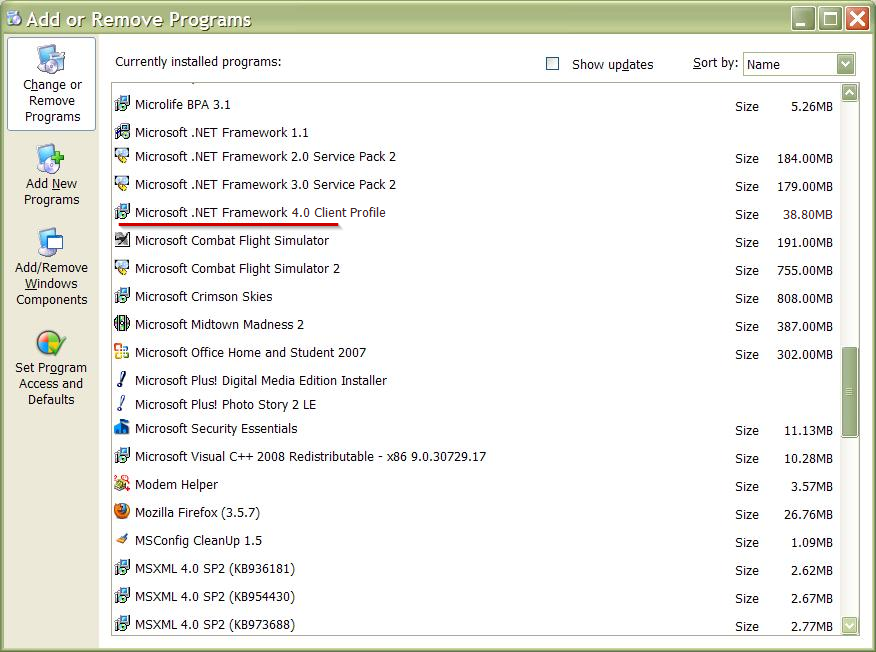Click the Microsoft Office Home and Student icon
Screen dimensions: 876x652
click(x=122, y=352)
